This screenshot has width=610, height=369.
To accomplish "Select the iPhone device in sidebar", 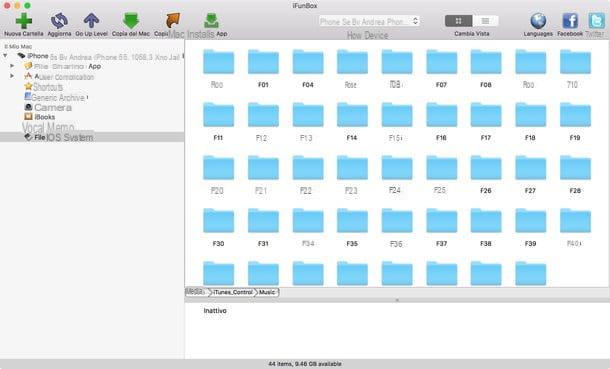I will [x=99, y=56].
